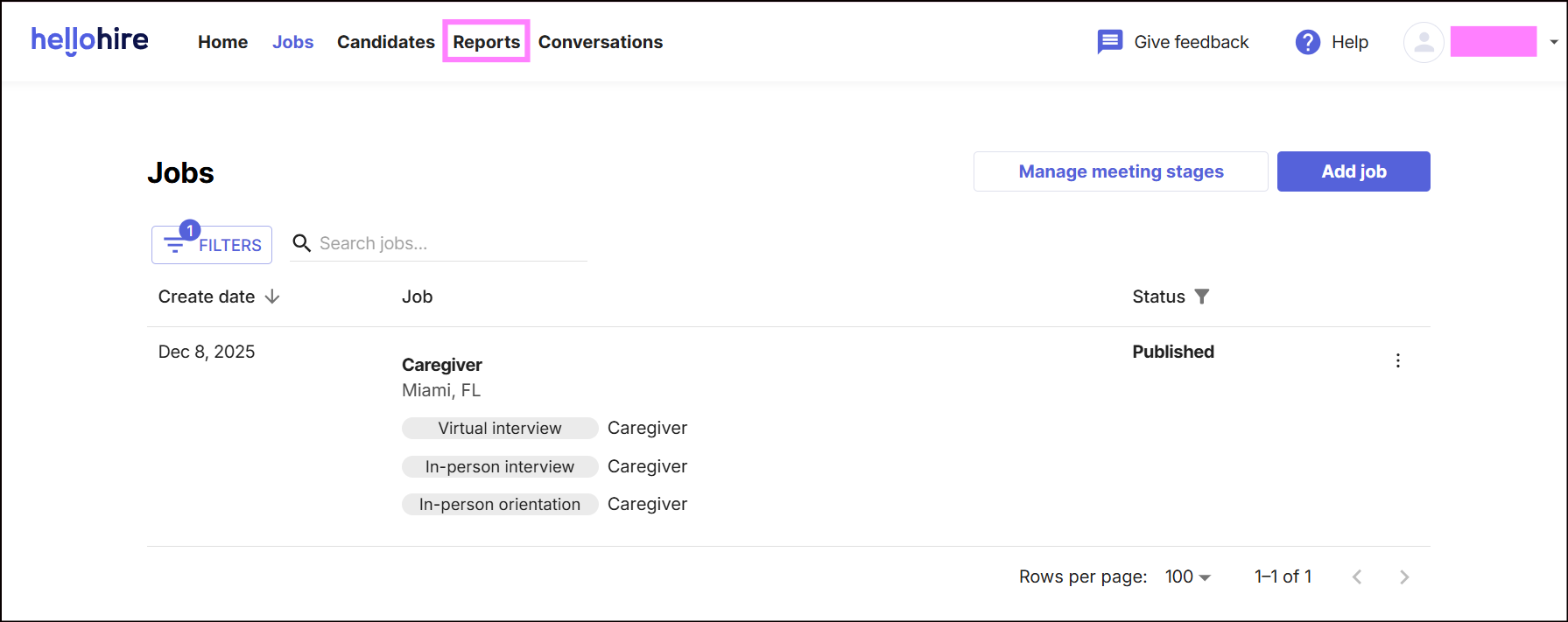Open the Reports section
The image size is (1568, 622).
(x=486, y=42)
